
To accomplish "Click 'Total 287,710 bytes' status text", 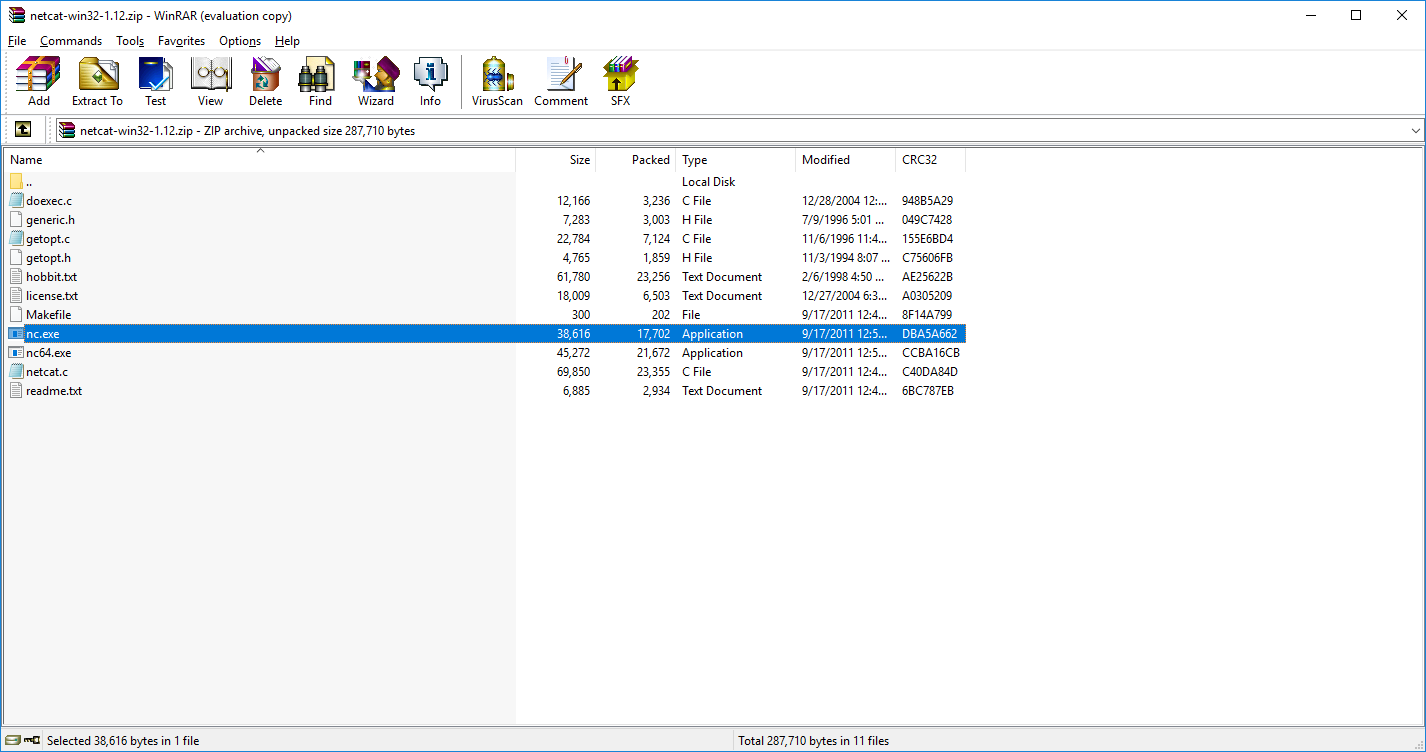I will [813, 741].
